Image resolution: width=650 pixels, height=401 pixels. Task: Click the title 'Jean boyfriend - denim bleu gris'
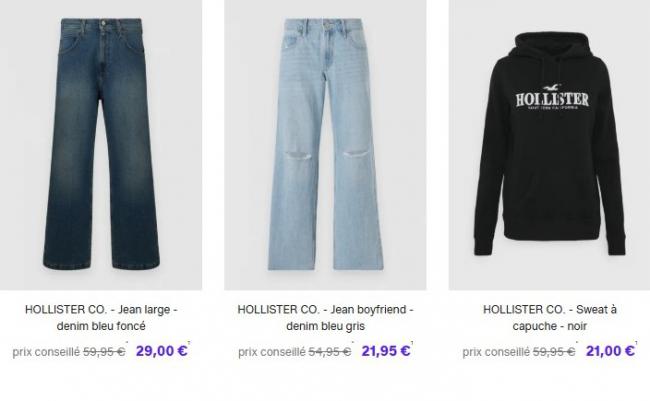pyautogui.click(x=325, y=318)
